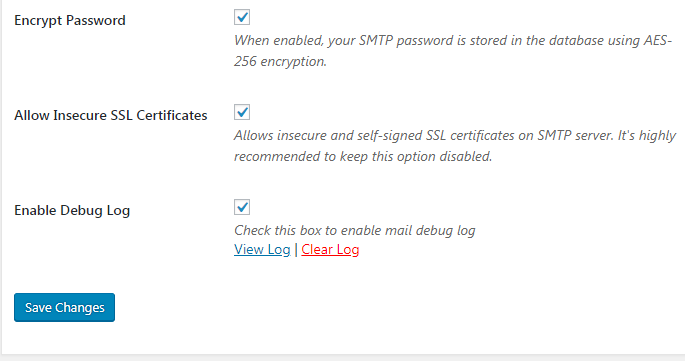Click the 'When enabled, your SMTP password' text line
The height and width of the screenshot is (361, 685).
tap(453, 41)
